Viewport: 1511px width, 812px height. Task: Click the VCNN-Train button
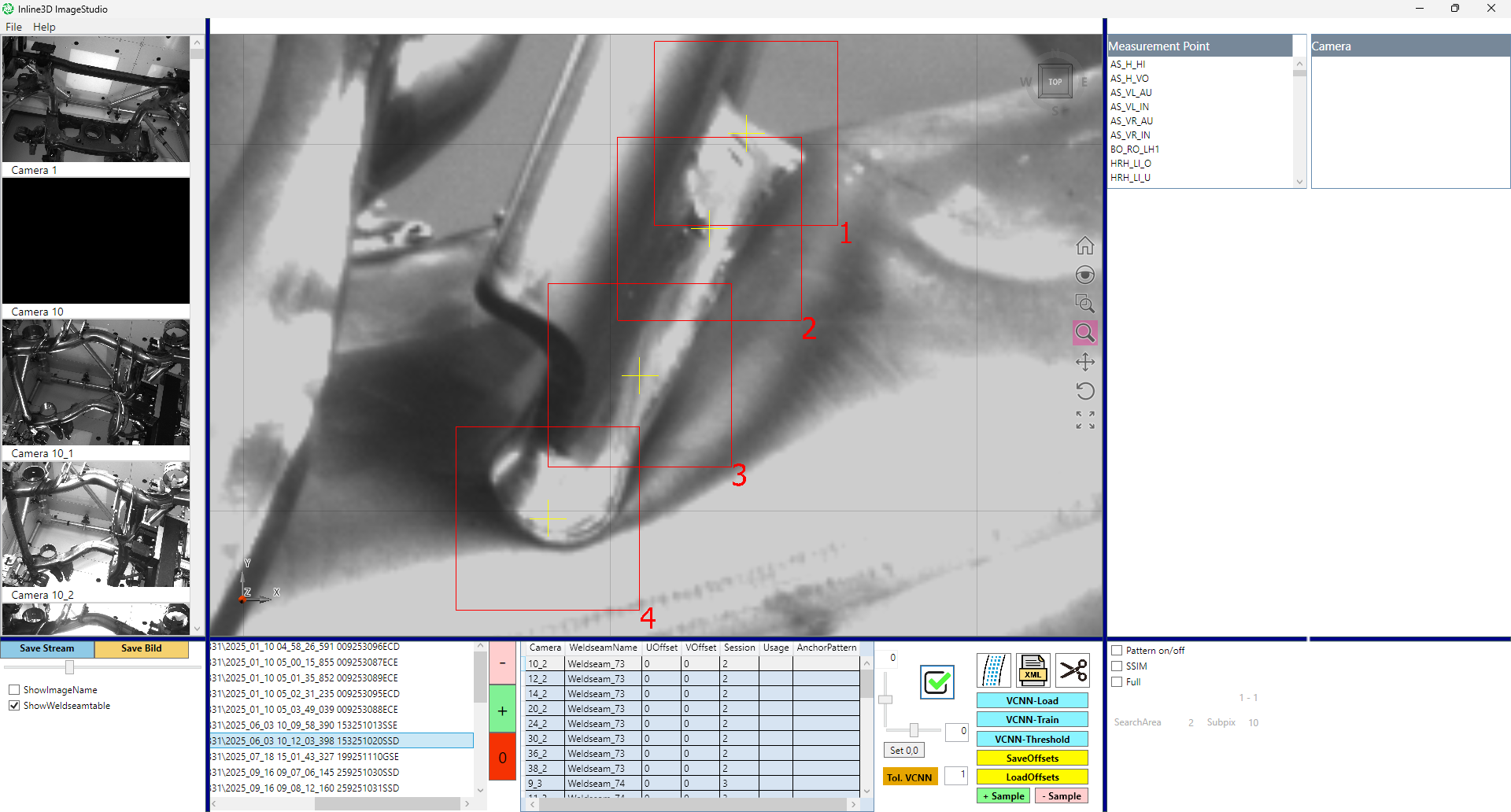tap(1032, 719)
